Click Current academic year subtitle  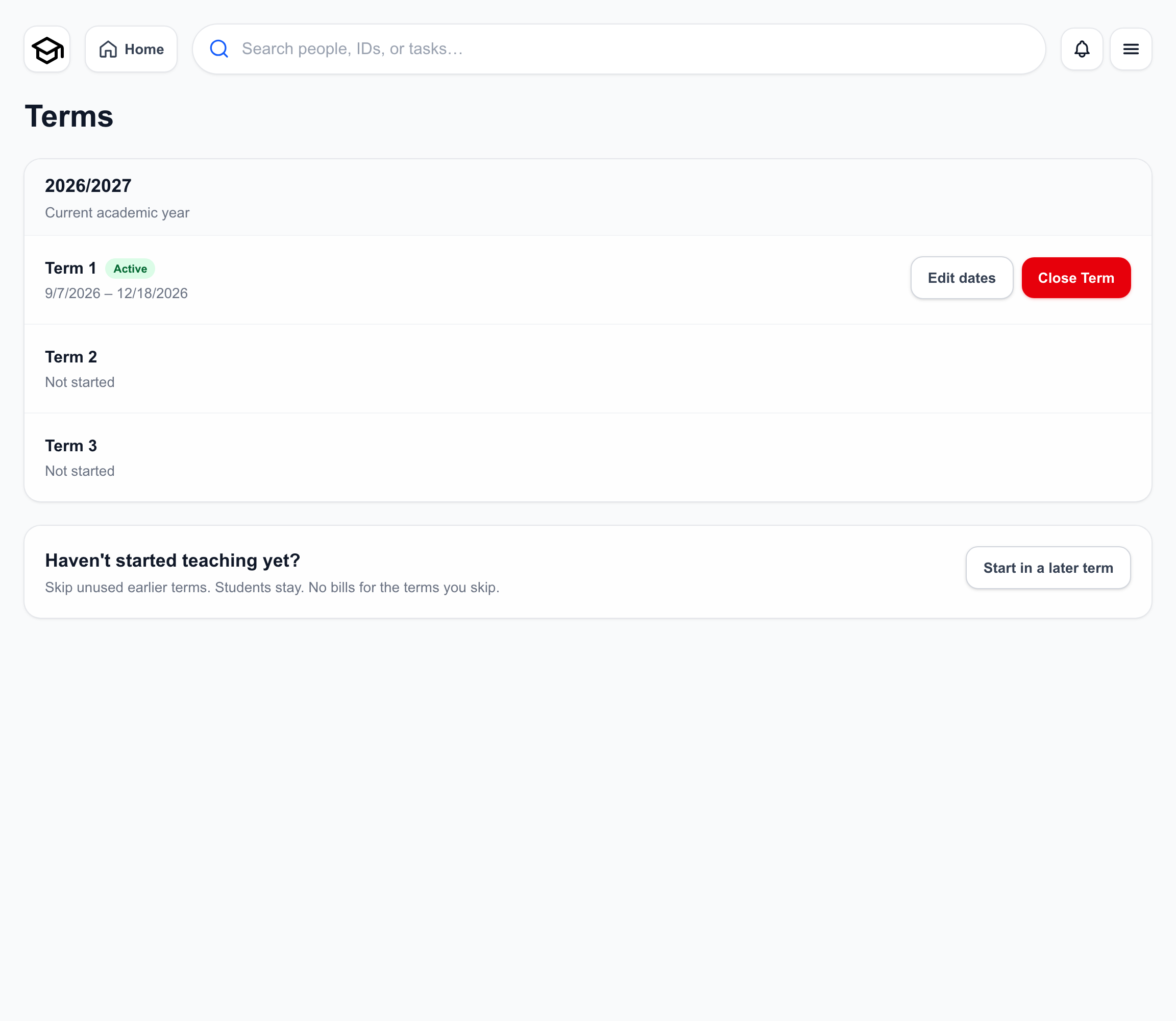(x=117, y=212)
